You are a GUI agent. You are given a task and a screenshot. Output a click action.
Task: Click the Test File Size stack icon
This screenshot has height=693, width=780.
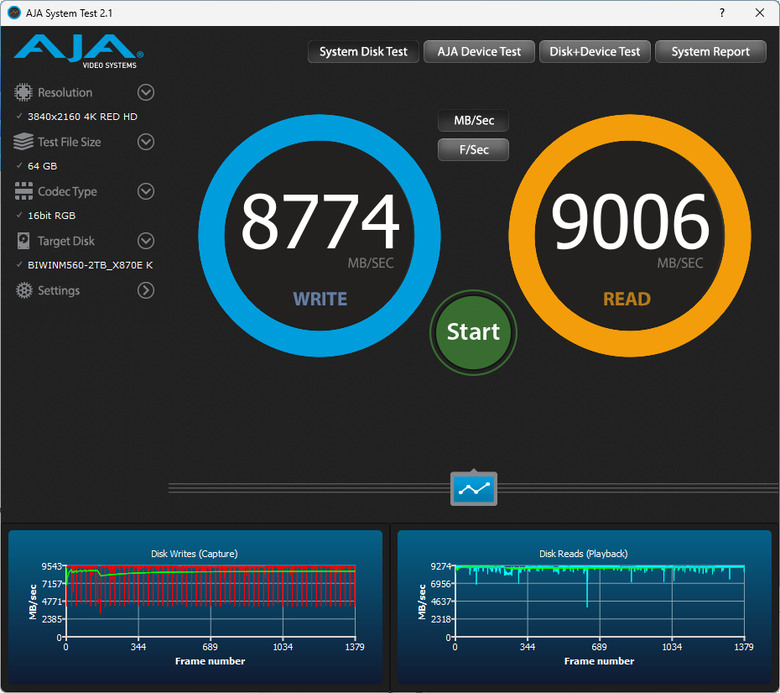[23, 142]
